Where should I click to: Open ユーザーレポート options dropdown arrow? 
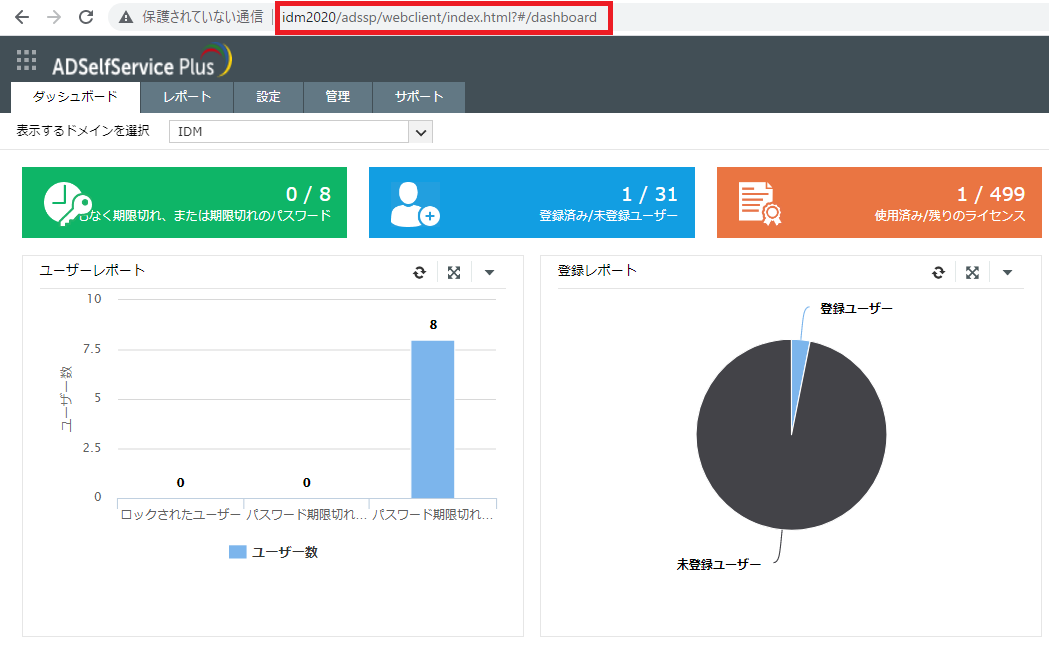[489, 273]
